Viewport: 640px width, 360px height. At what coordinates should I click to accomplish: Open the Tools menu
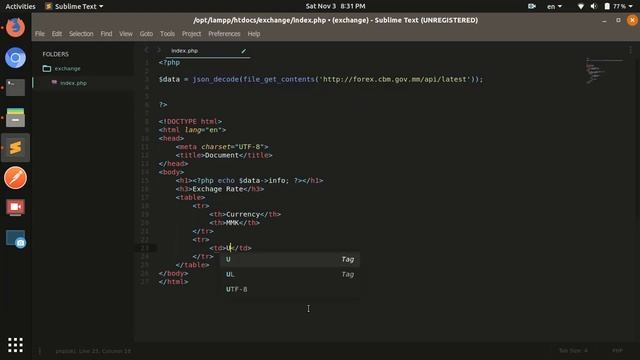point(167,34)
